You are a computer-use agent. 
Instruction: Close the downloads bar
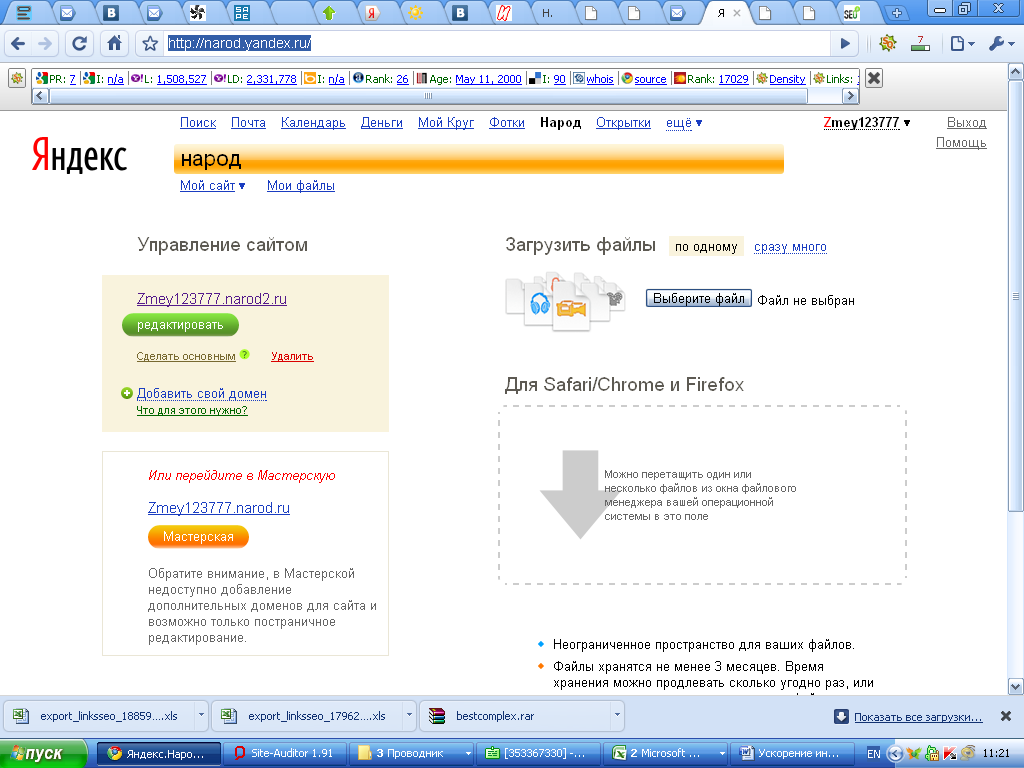tap(1006, 716)
